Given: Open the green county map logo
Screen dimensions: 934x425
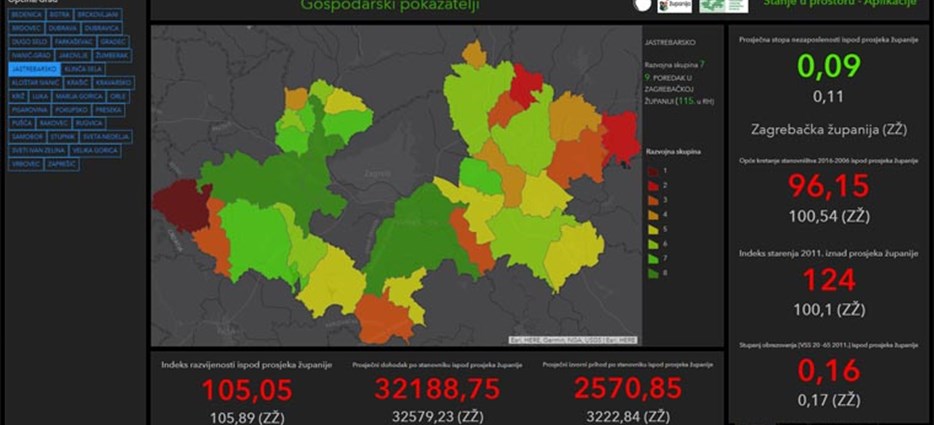Looking at the screenshot, I should point(724,5).
